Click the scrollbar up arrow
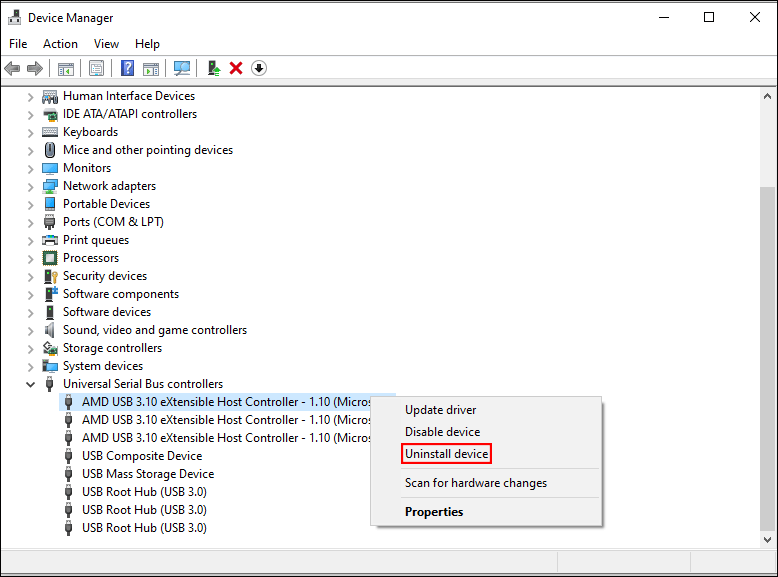Screen dimensions: 778x577 tap(767, 96)
